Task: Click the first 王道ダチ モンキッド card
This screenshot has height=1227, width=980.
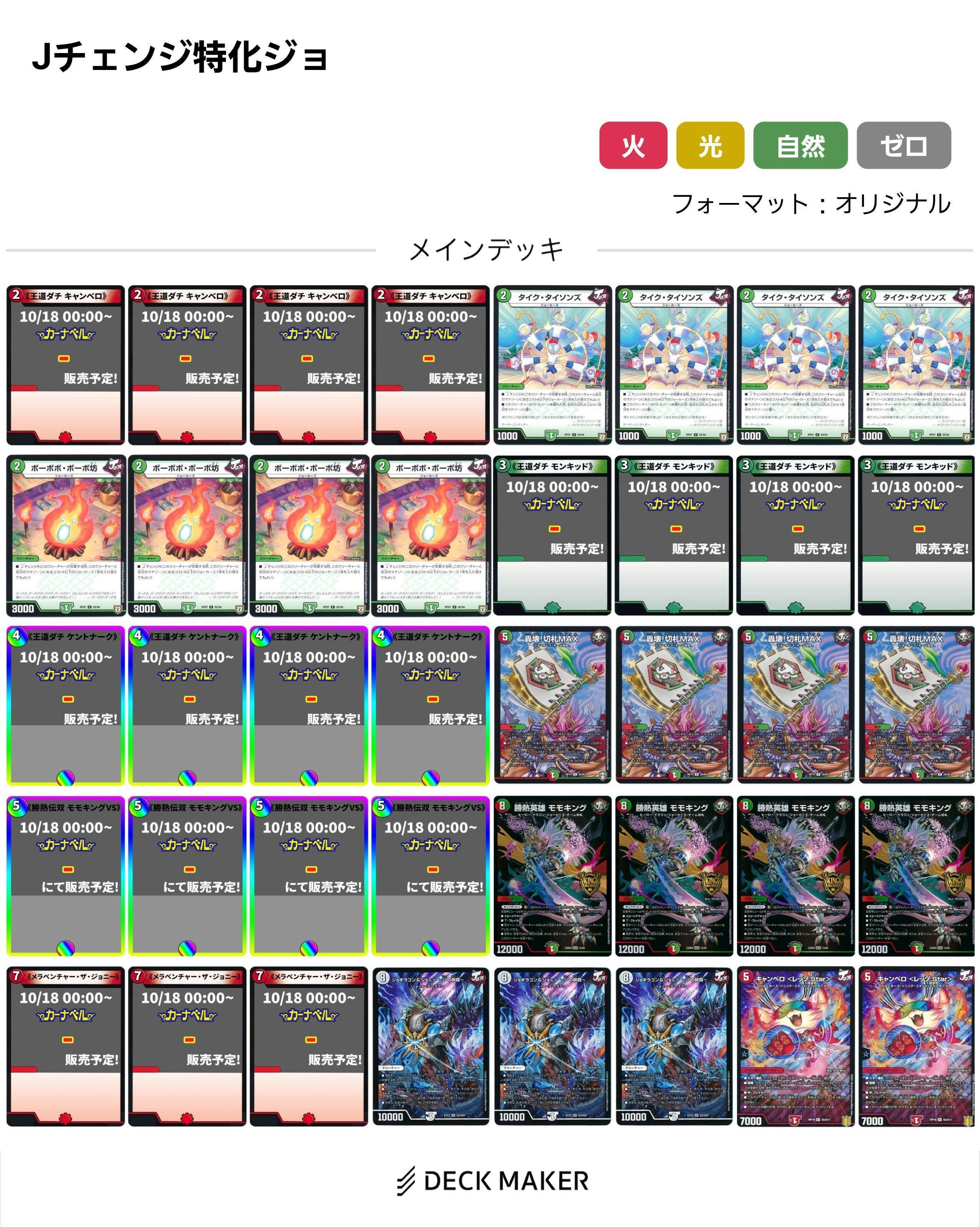Action: tap(552, 535)
